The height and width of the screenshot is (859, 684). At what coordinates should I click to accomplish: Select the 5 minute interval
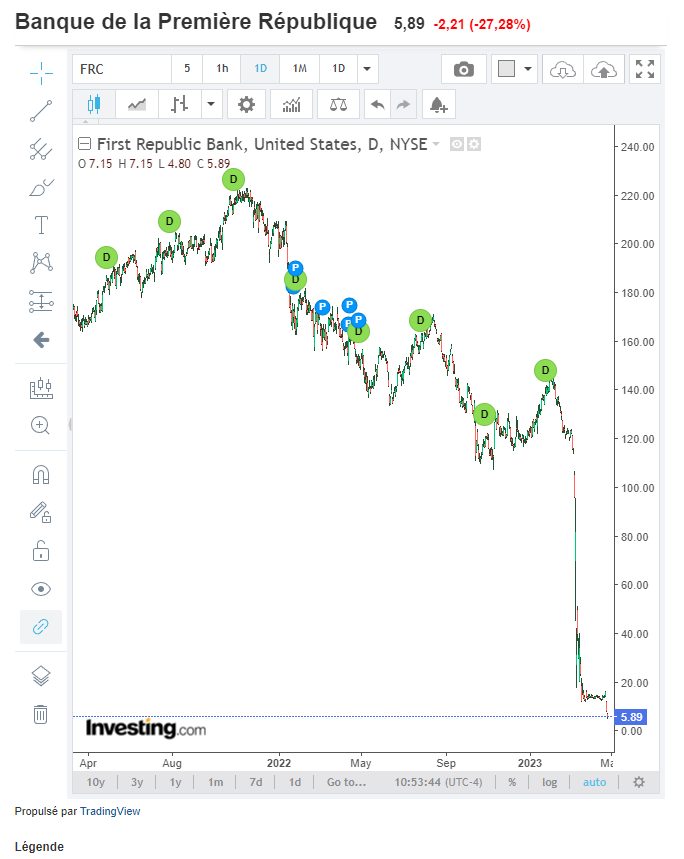pyautogui.click(x=187, y=69)
